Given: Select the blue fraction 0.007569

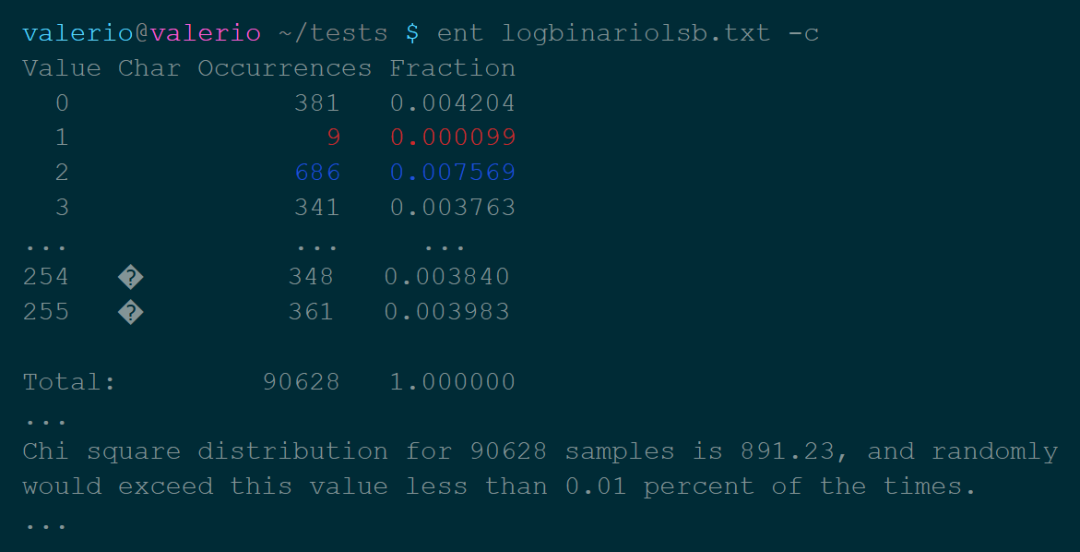Looking at the screenshot, I should click(x=452, y=172).
